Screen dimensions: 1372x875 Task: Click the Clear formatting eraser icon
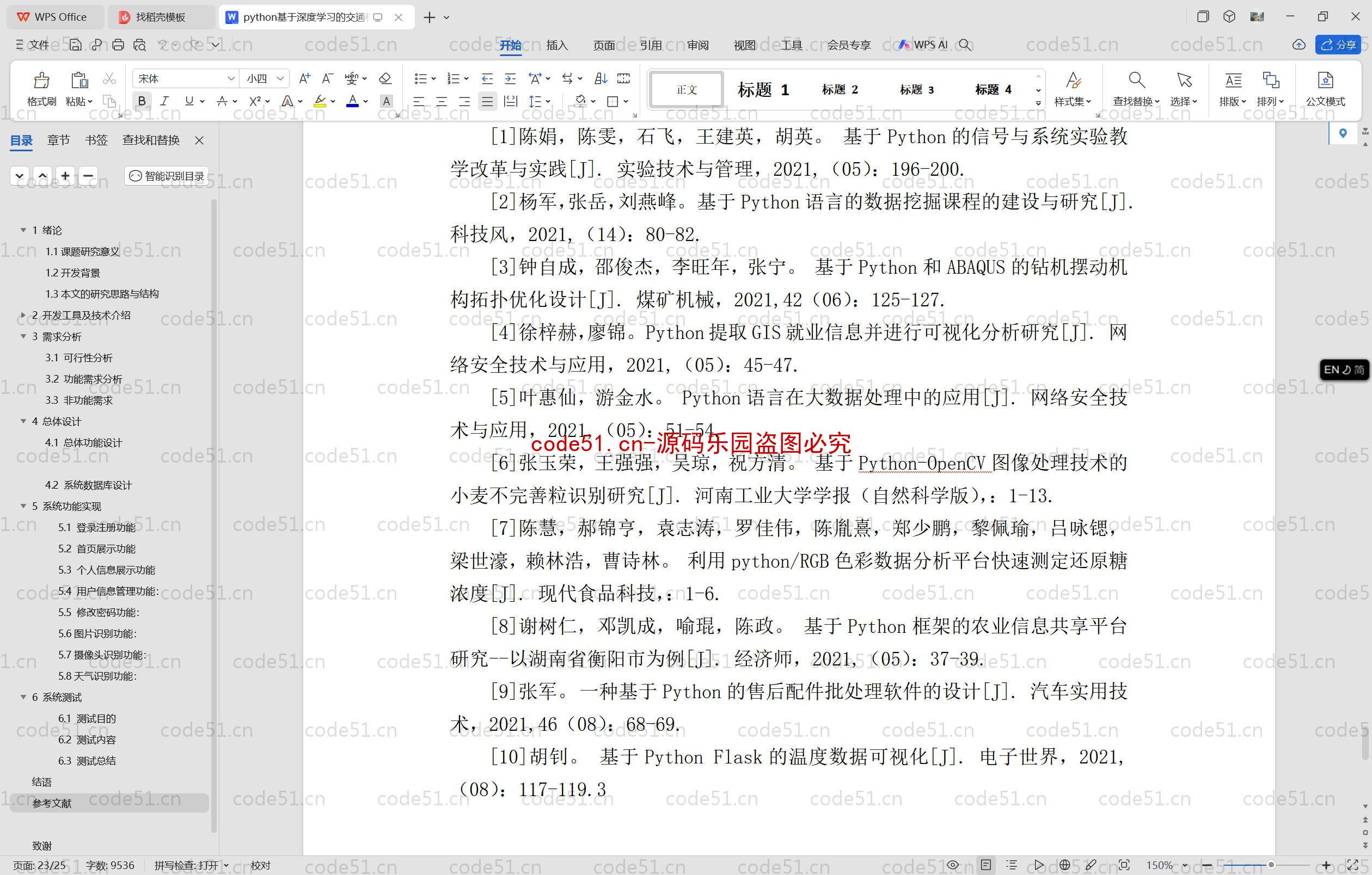385,78
